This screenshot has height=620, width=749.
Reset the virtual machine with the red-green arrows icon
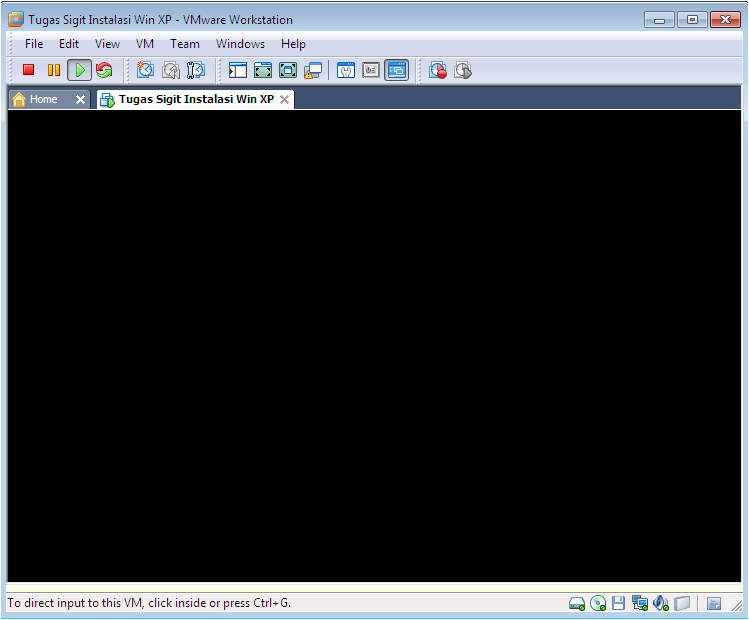(x=104, y=70)
